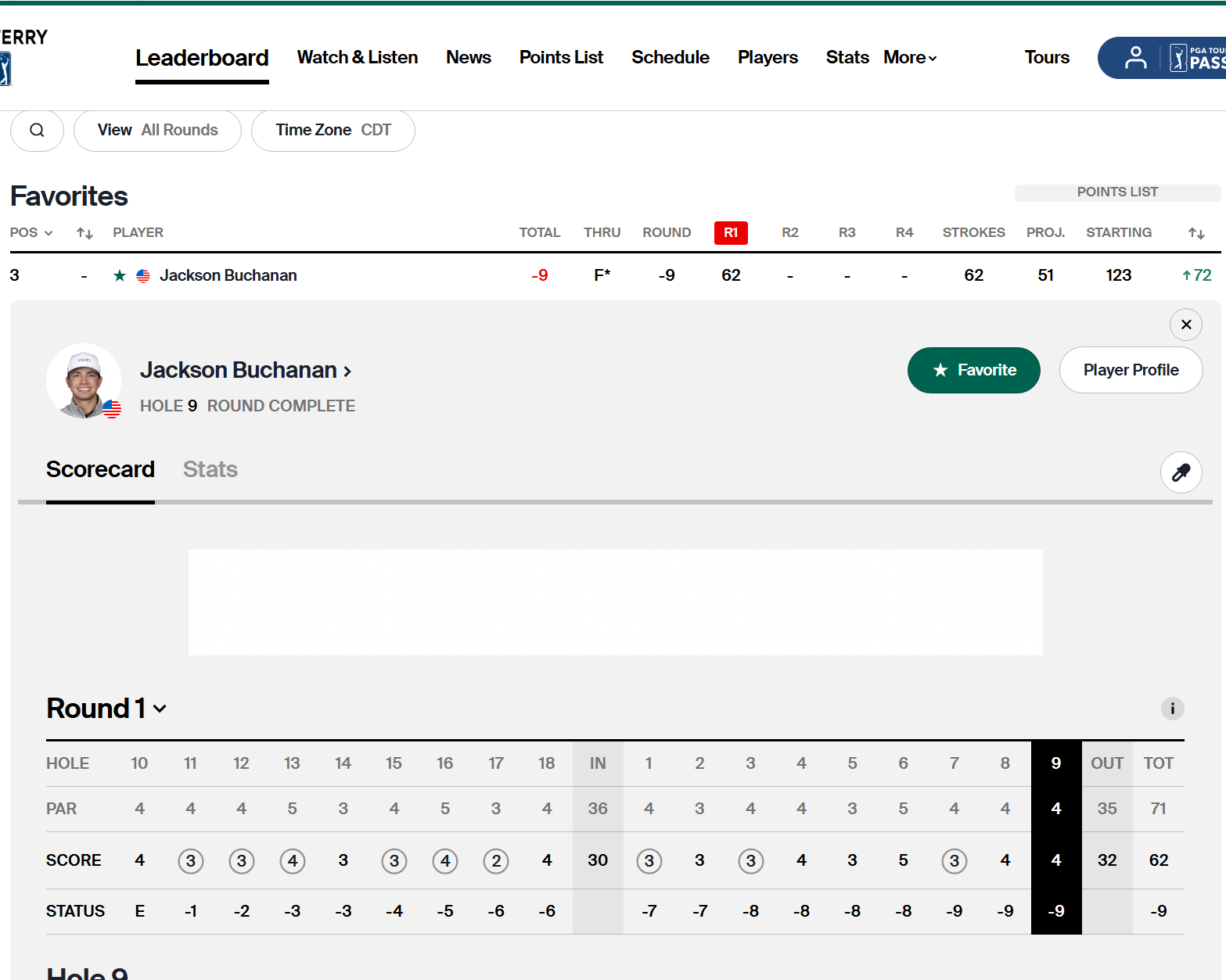Click Jackson Buchanan in the favorites row

[228, 275]
